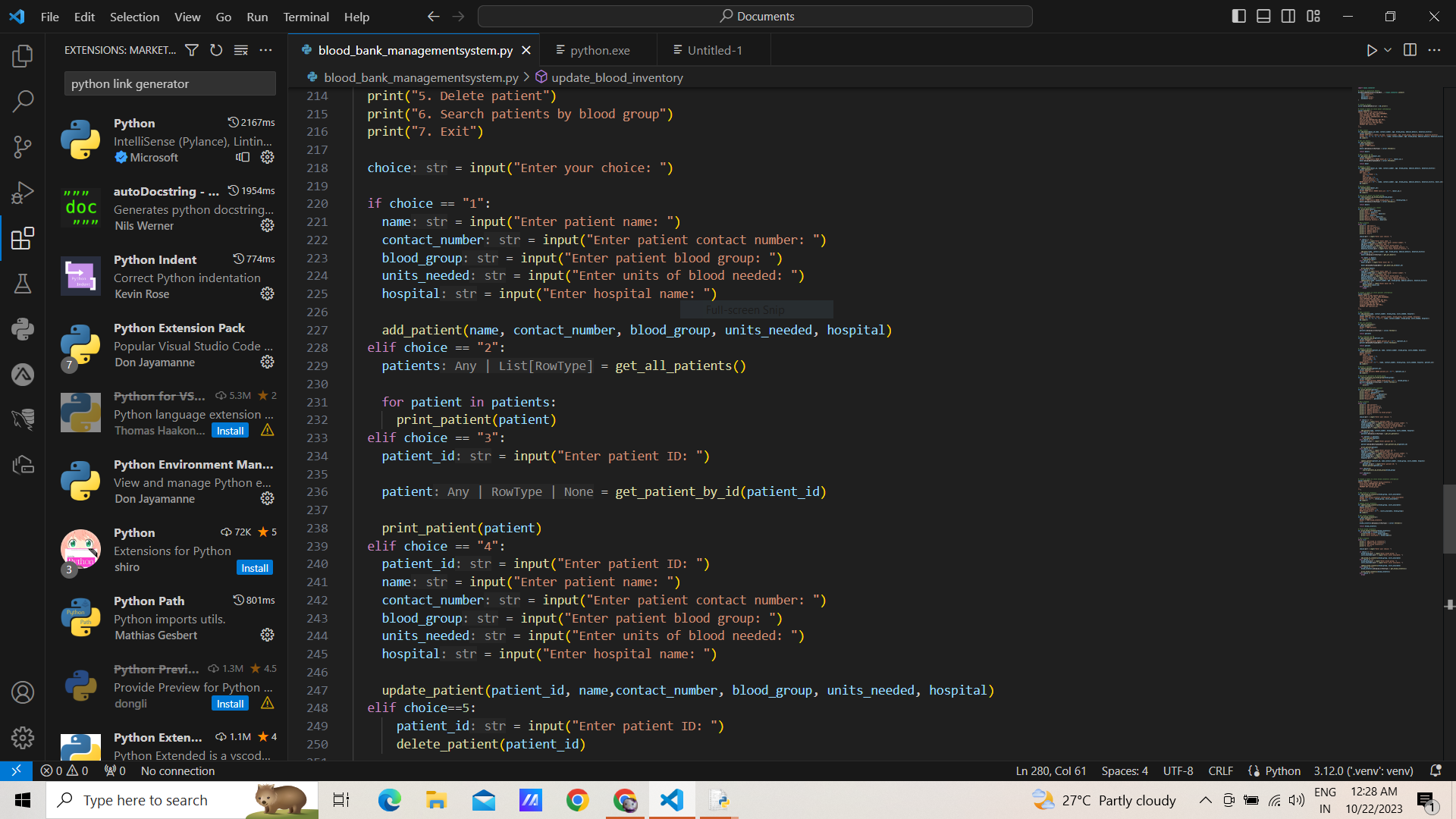Open the Source Control view
The height and width of the screenshot is (819, 1456).
click(x=23, y=146)
